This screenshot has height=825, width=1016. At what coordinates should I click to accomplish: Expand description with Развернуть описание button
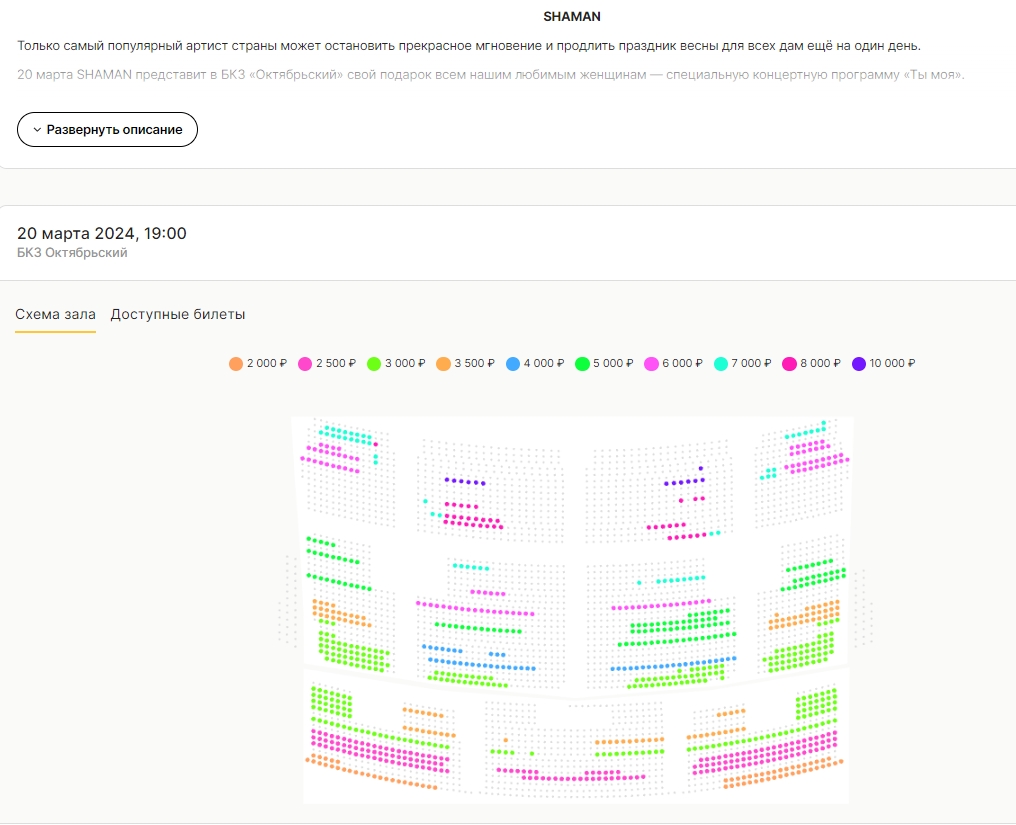coord(107,130)
